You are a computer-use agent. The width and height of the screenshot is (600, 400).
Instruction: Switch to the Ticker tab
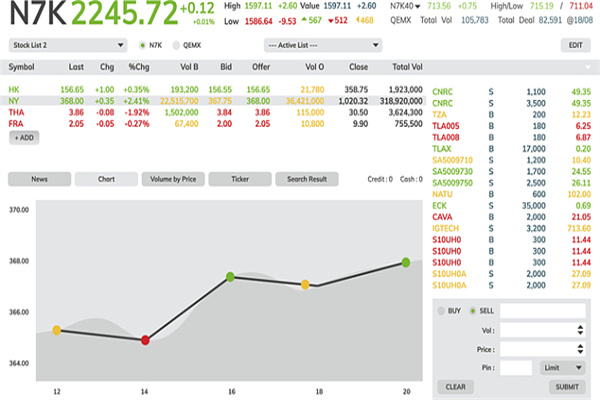[x=240, y=179]
